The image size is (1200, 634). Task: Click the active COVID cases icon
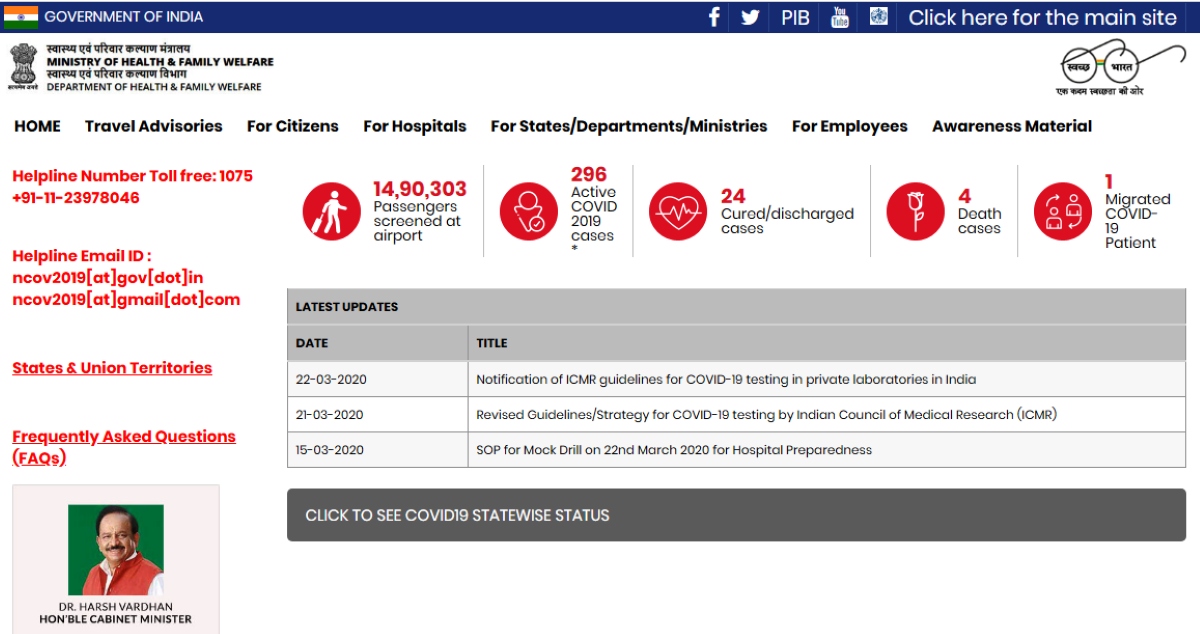coord(528,211)
